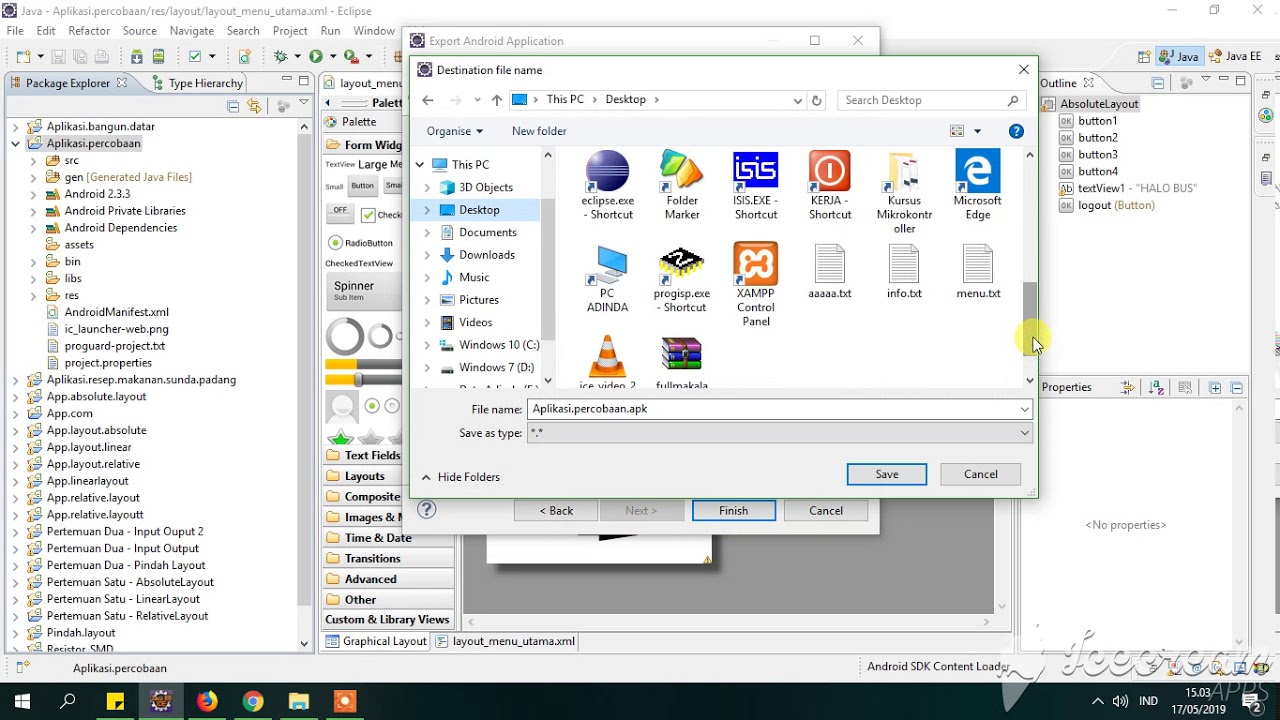1280x720 pixels.
Task: Open the File name dropdown
Action: (x=1024, y=409)
